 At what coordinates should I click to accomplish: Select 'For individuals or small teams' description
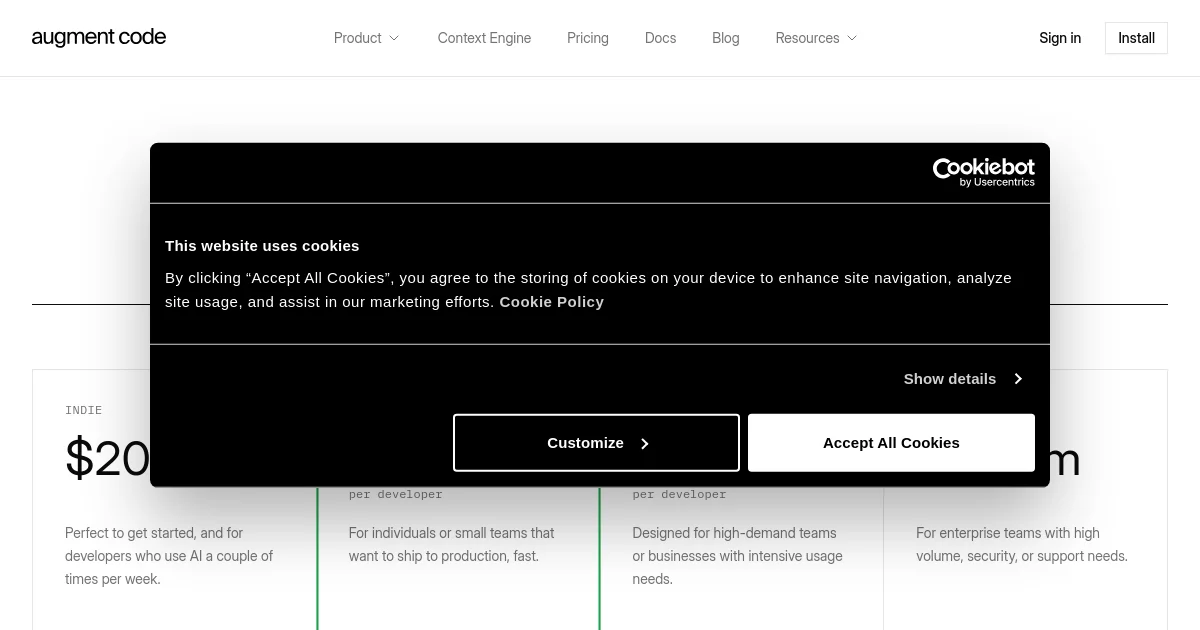click(452, 545)
